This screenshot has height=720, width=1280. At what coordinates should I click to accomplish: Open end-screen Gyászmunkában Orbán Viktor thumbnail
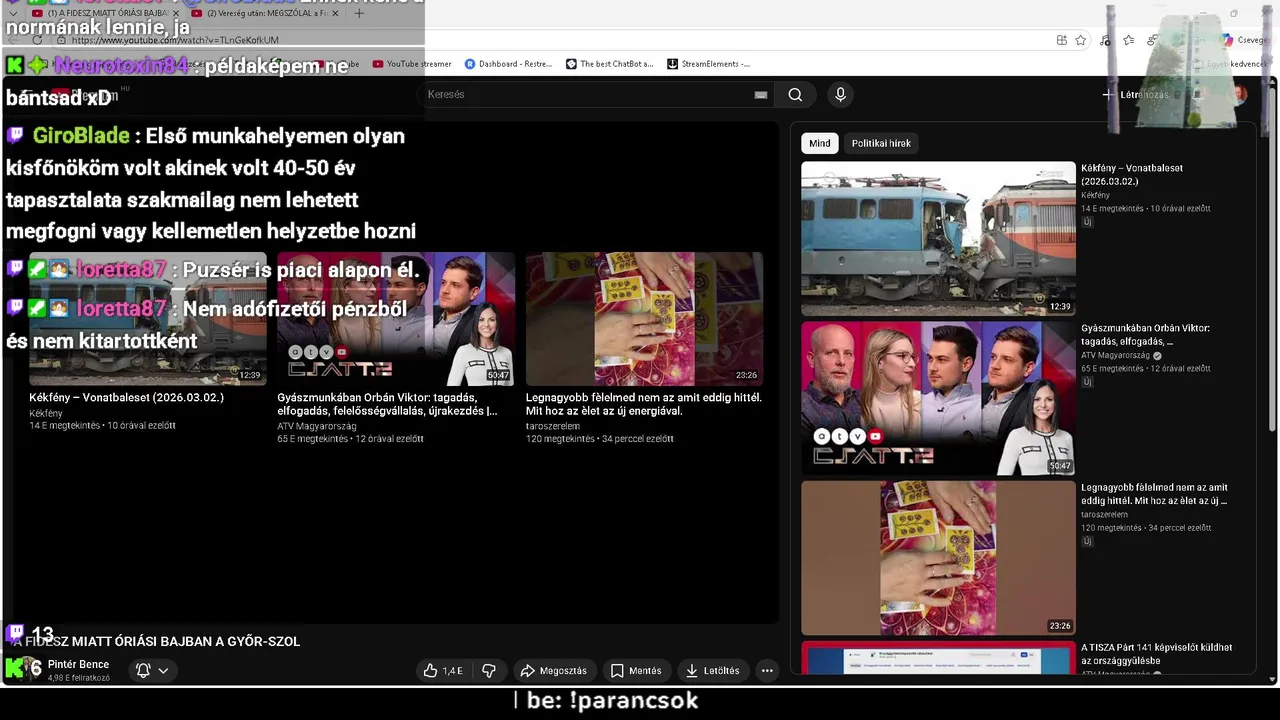click(396, 319)
